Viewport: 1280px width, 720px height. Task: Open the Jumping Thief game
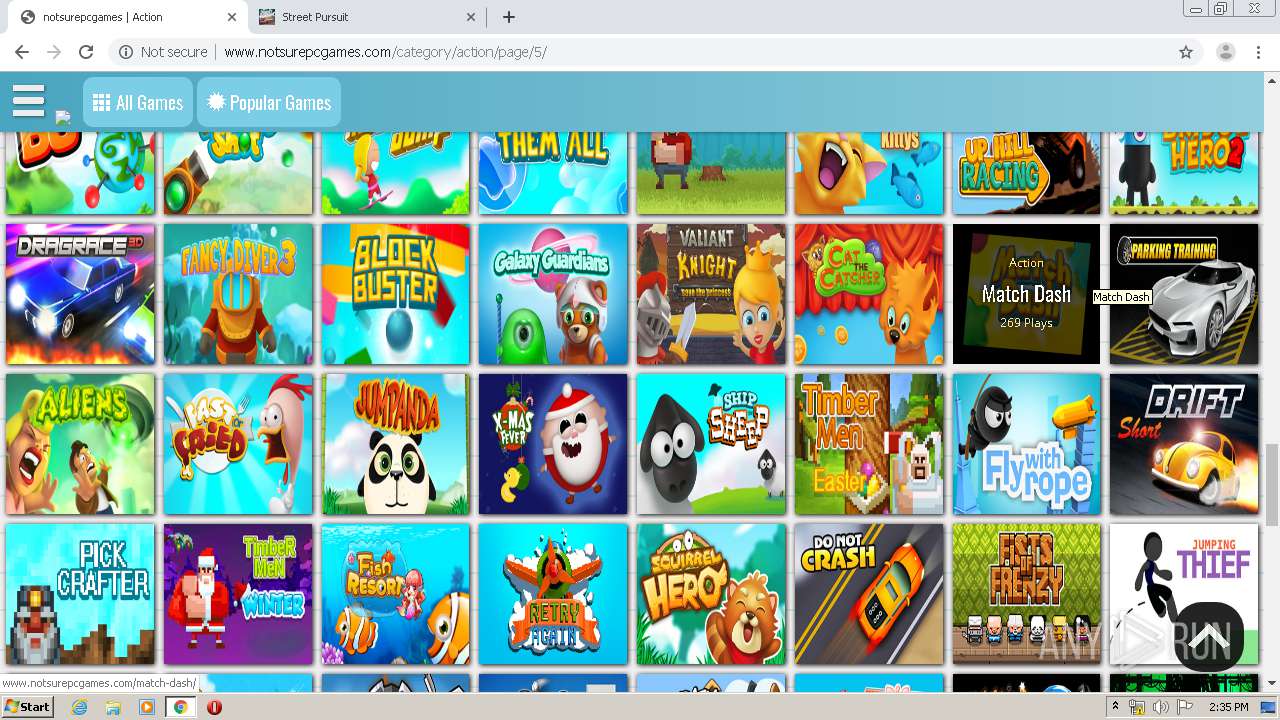1184,594
